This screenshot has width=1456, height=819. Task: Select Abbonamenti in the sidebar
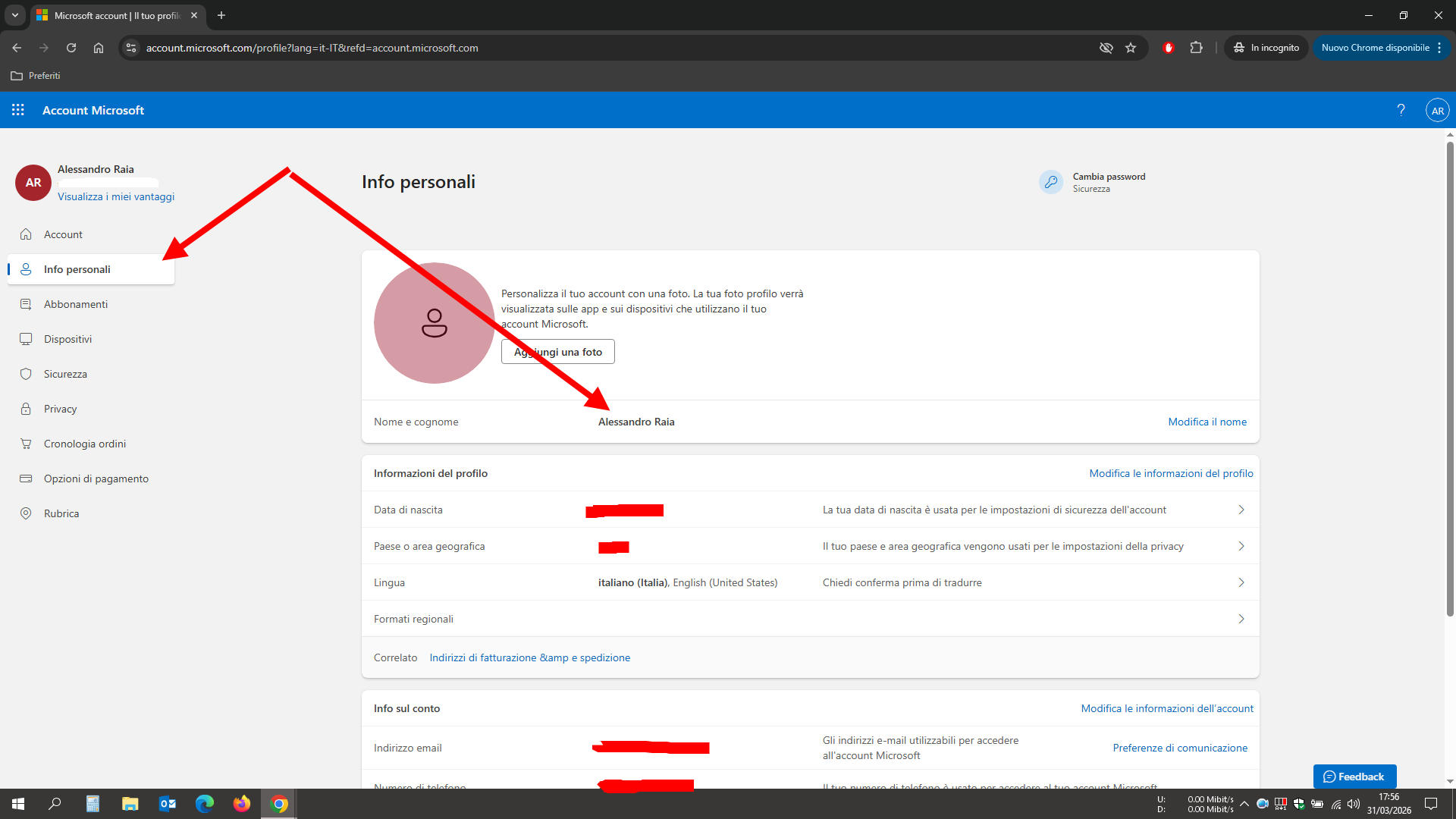pyautogui.click(x=91, y=304)
